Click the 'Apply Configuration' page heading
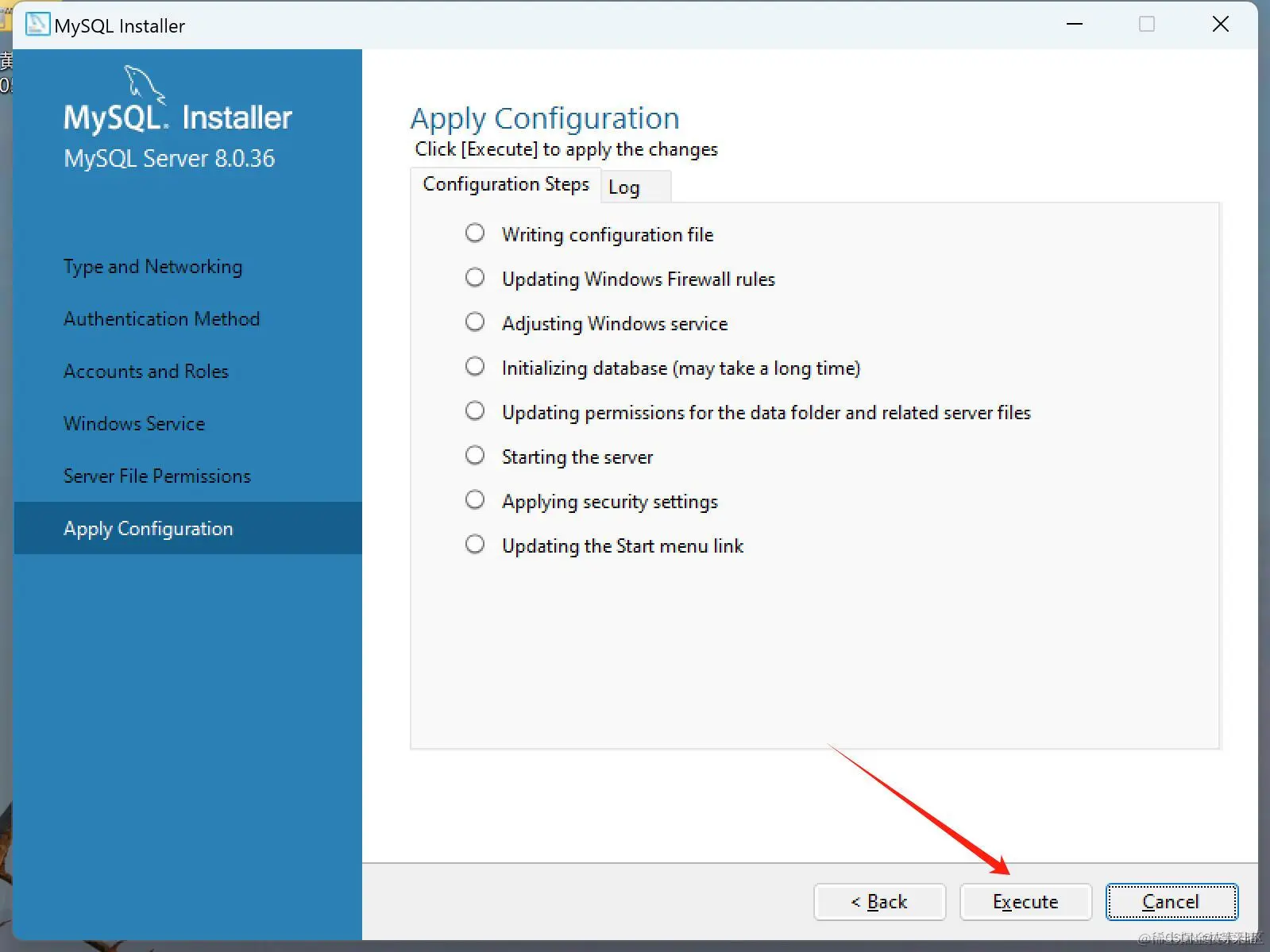This screenshot has height=952, width=1270. 545,119
